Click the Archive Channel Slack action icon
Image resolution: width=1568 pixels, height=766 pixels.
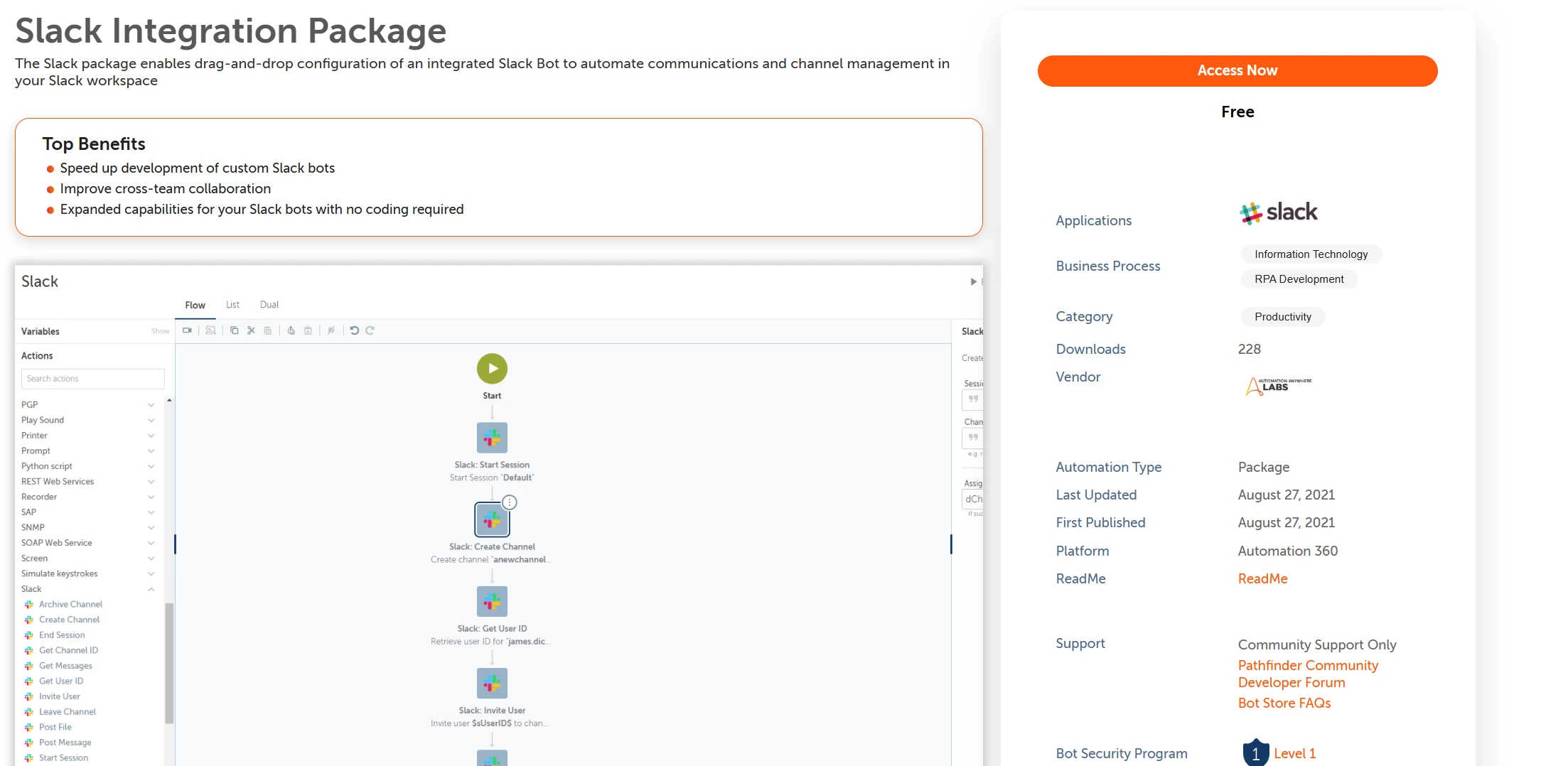coord(29,605)
